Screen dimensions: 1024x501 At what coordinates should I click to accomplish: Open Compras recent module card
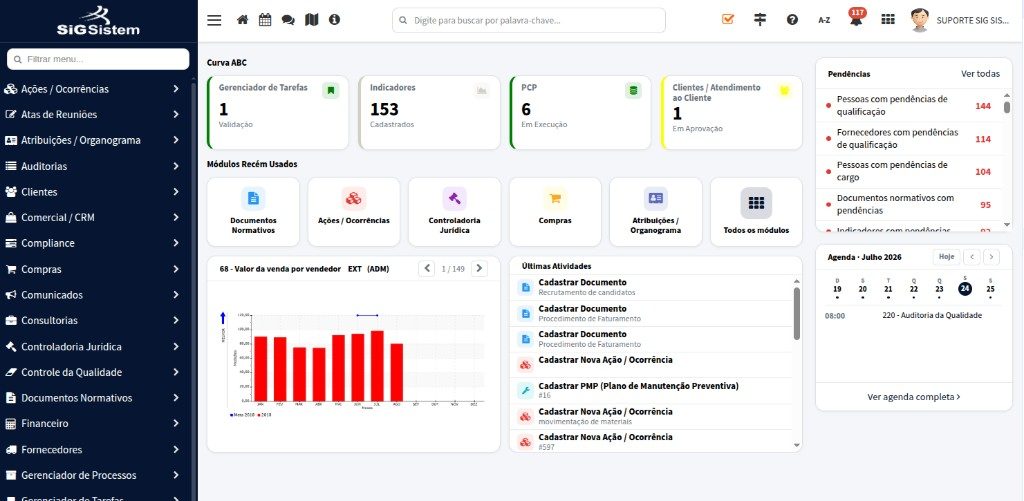pyautogui.click(x=555, y=212)
